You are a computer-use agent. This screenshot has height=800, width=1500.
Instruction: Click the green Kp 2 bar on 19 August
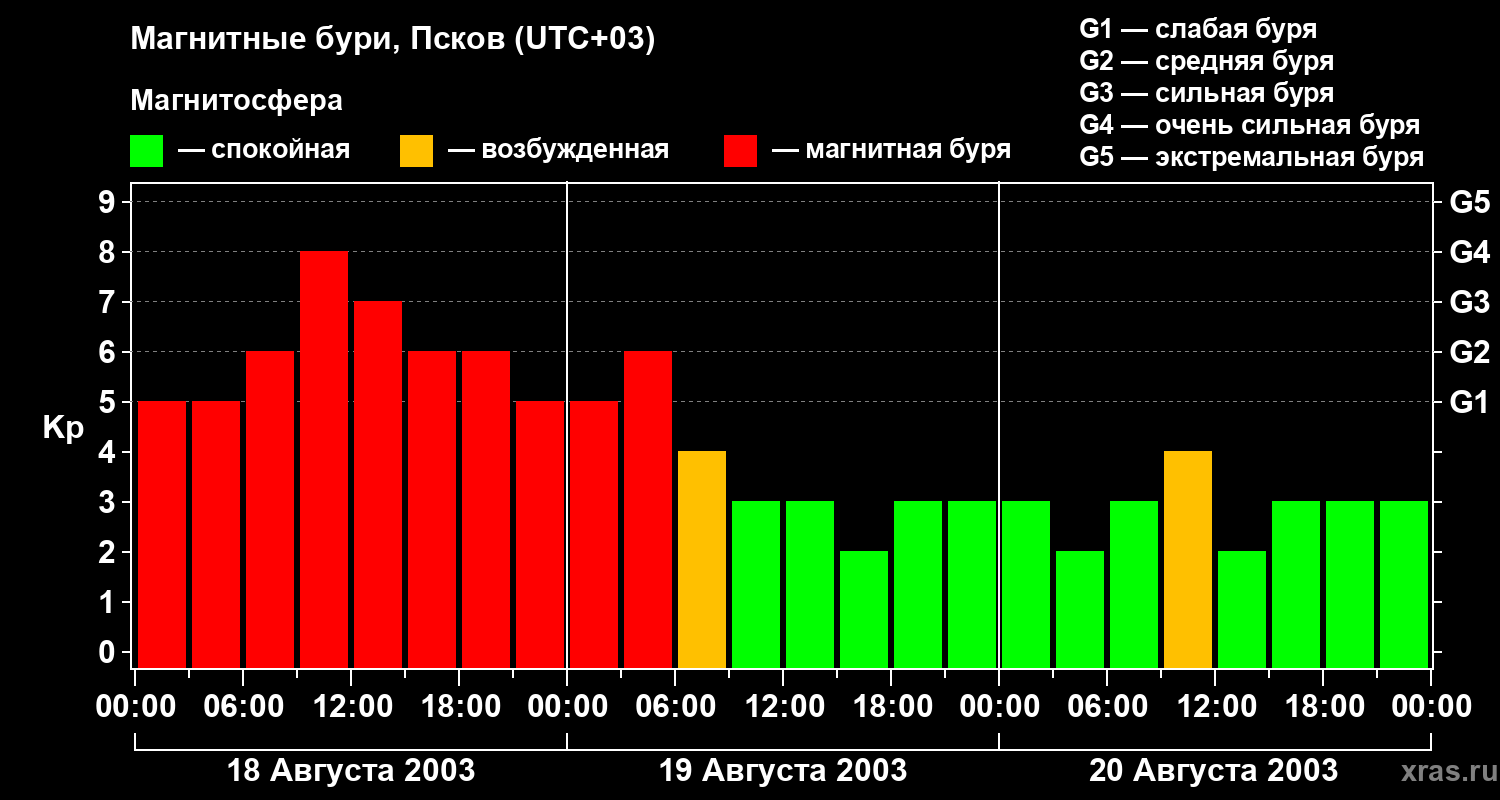pyautogui.click(x=864, y=609)
